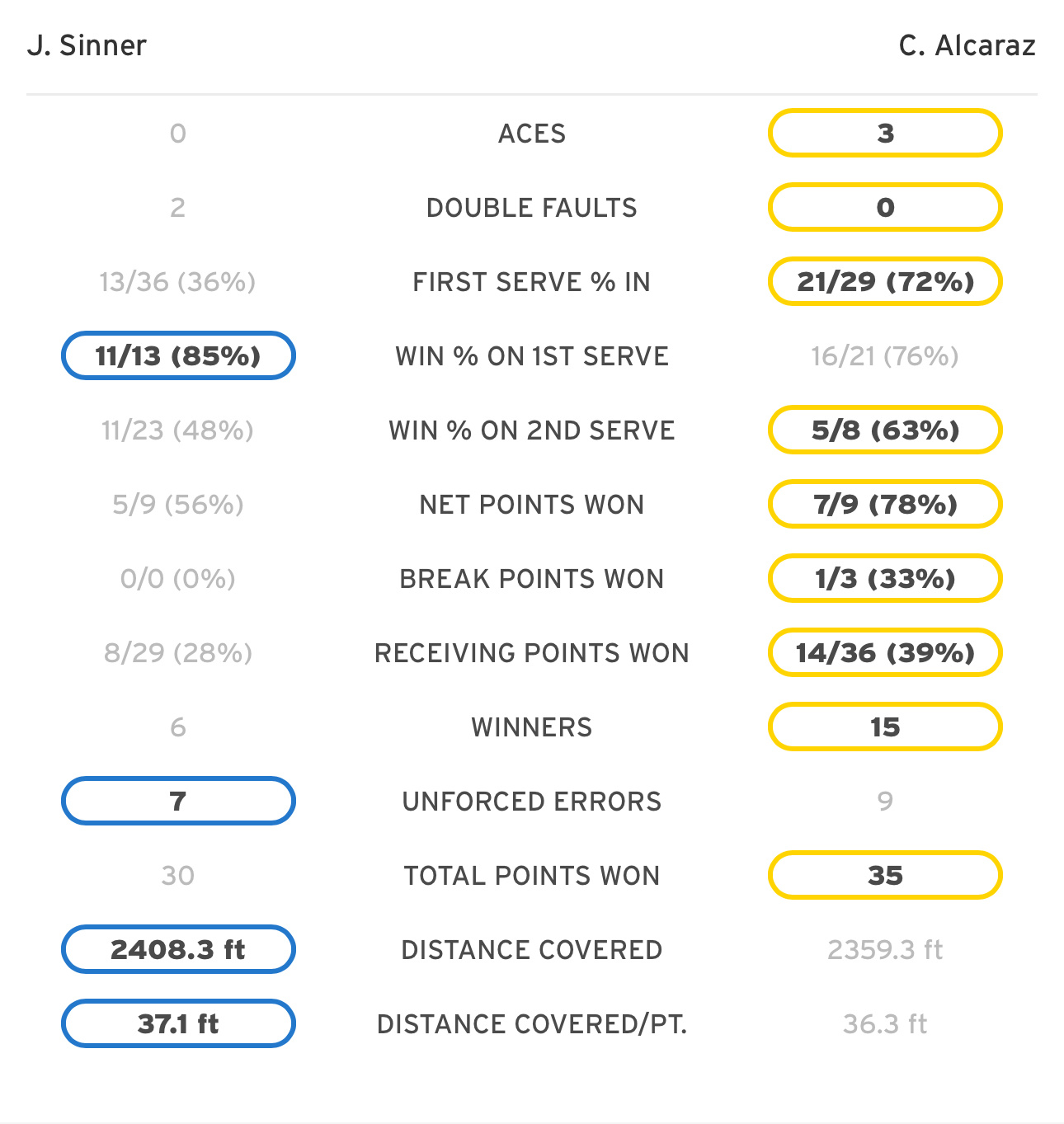1064x1124 pixels.
Task: Click the J. Sinner player name
Action: click(x=87, y=45)
